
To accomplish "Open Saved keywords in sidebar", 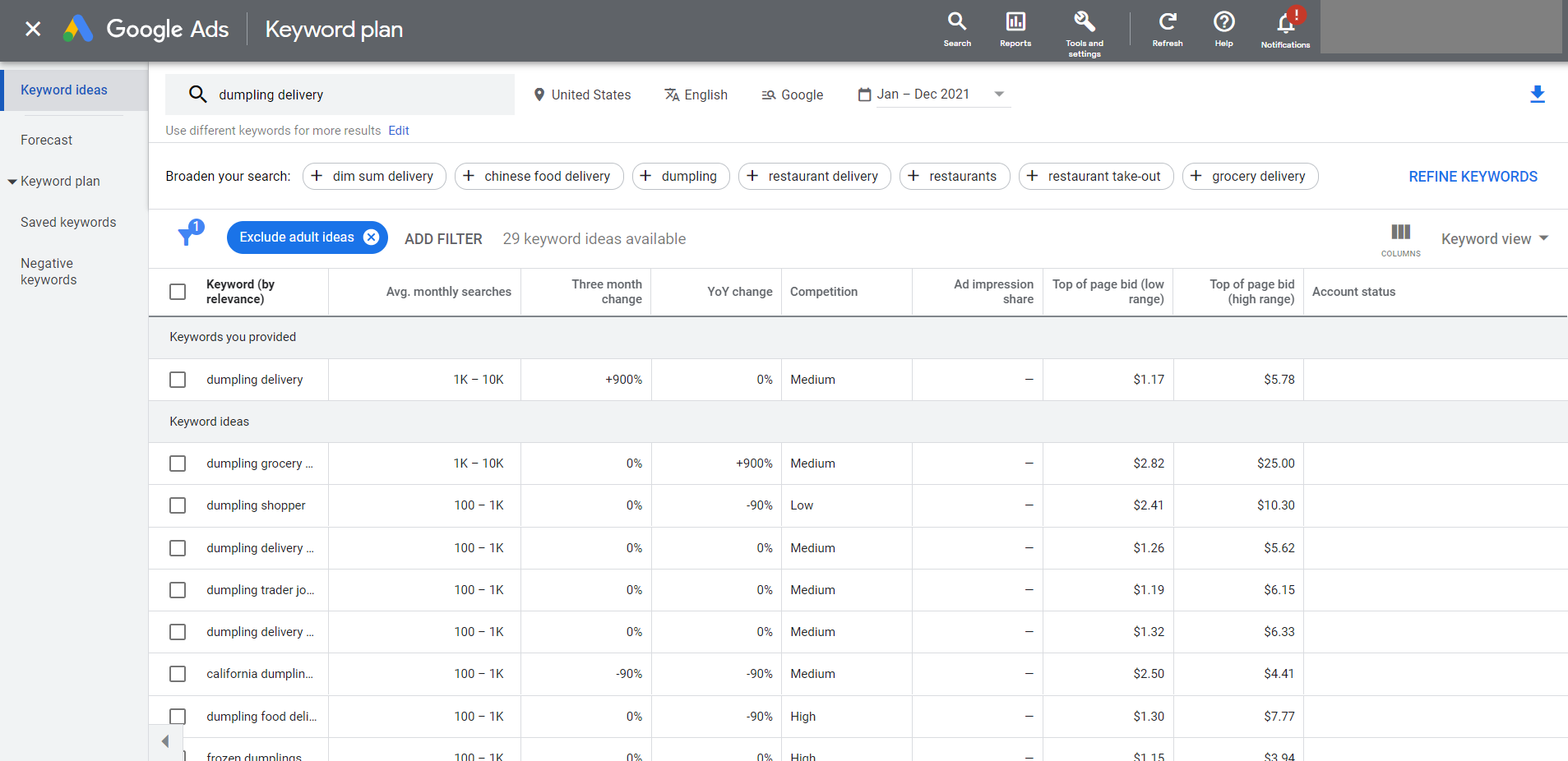I will [68, 223].
